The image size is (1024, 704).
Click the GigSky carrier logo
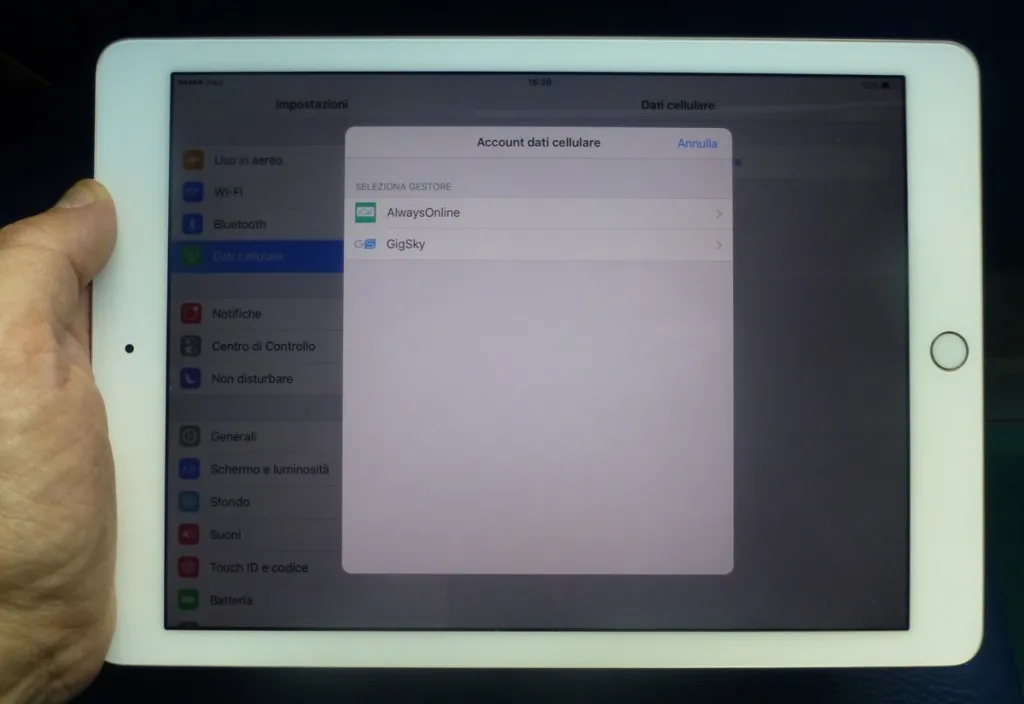click(365, 244)
